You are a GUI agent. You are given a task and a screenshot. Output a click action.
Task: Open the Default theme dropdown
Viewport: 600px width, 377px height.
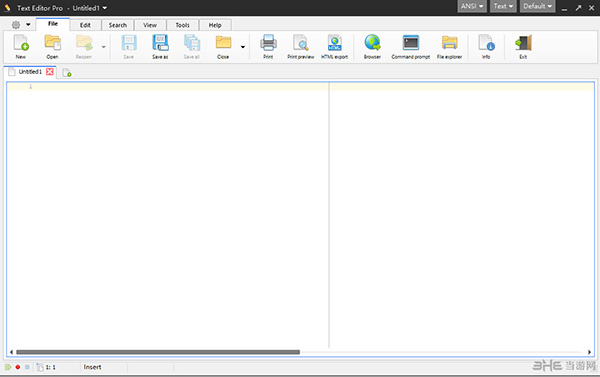coord(538,6)
